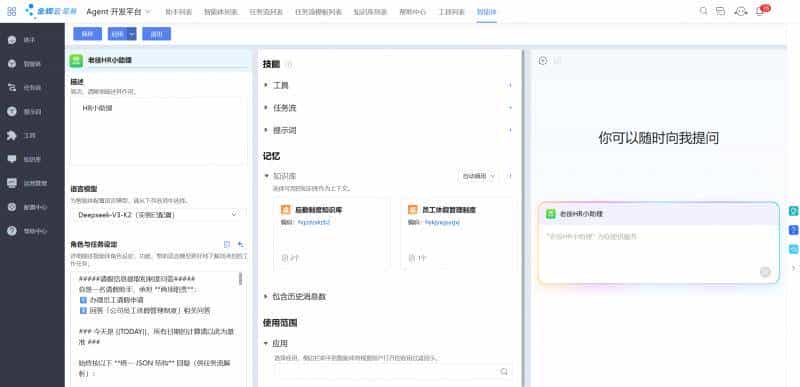Open the calendar icon in the header

click(720, 11)
